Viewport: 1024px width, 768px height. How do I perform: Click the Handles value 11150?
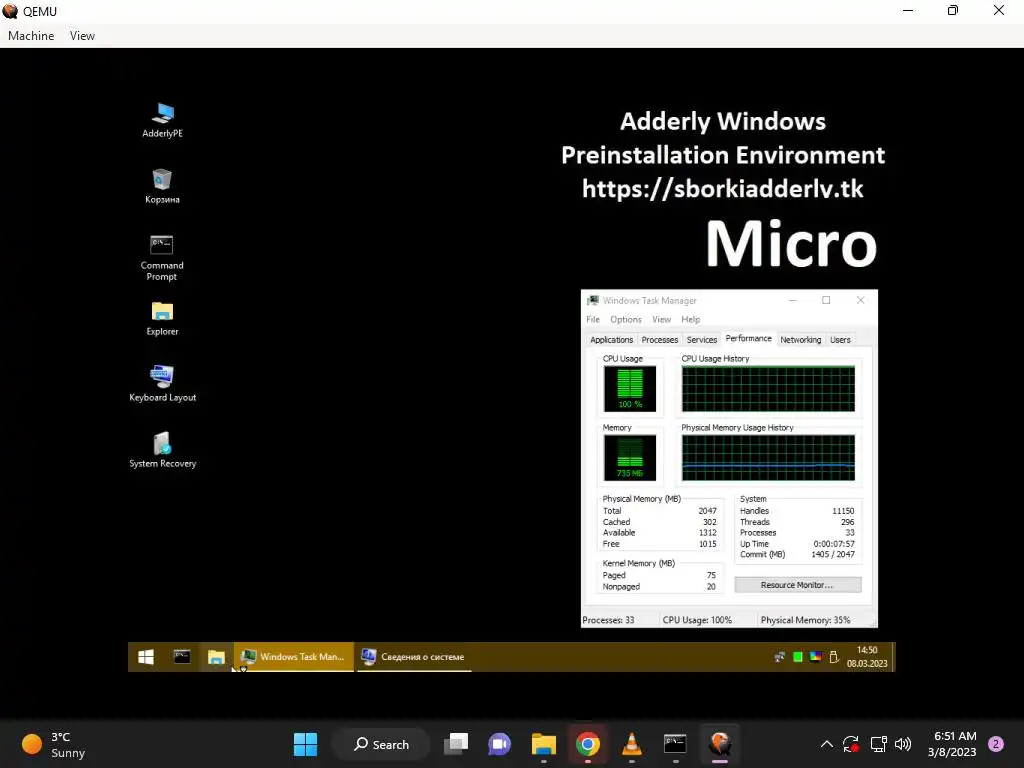click(843, 511)
